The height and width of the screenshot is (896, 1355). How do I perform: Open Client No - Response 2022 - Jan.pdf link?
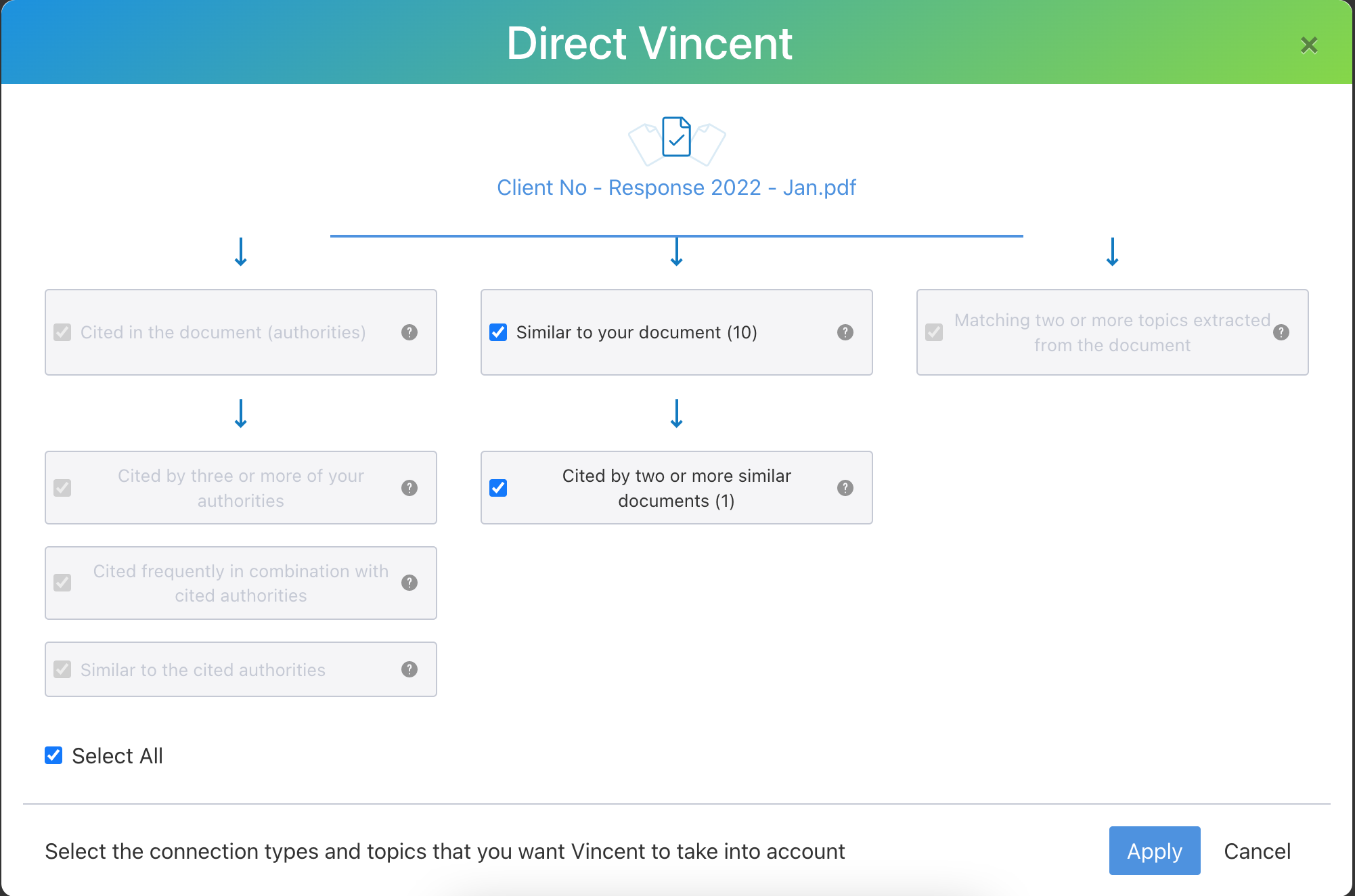pos(676,187)
